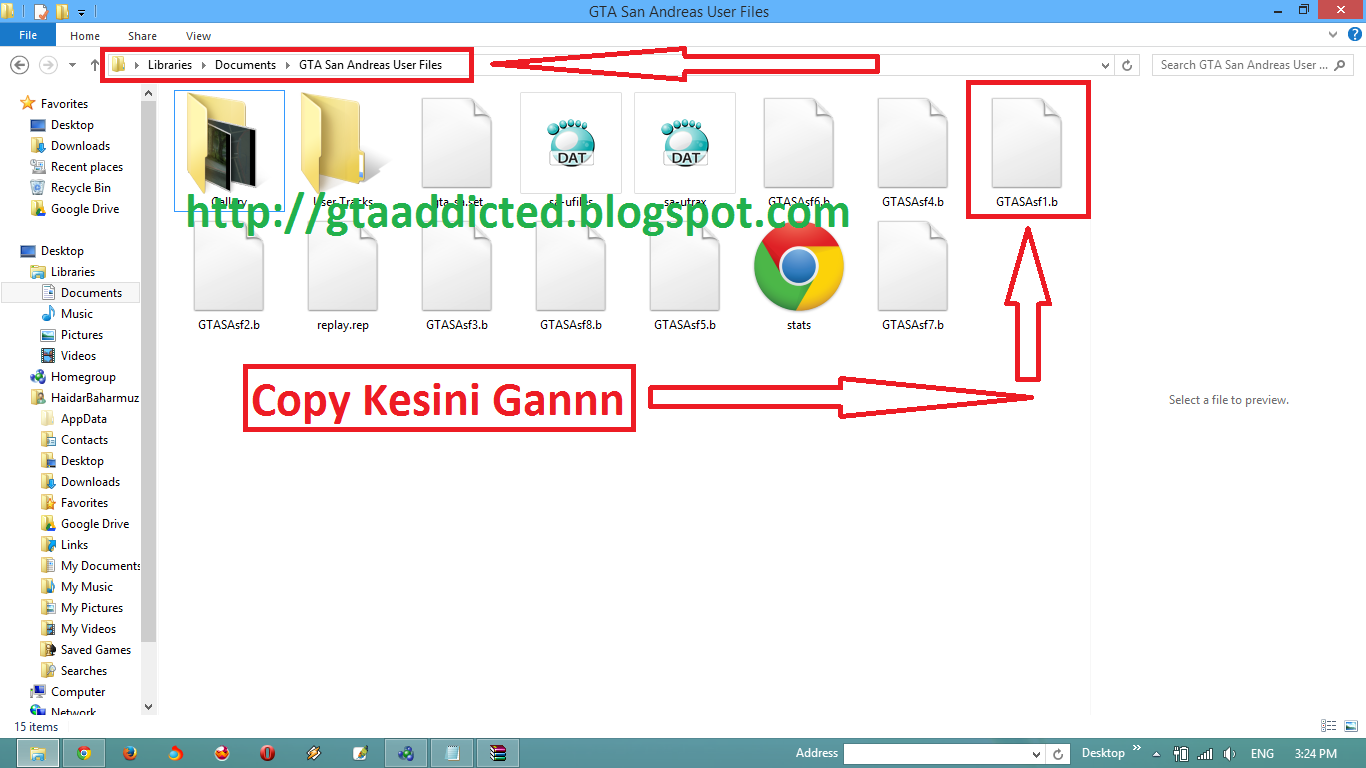1366x768 pixels.
Task: Select Recent places in Favorites
Action: coord(87,167)
